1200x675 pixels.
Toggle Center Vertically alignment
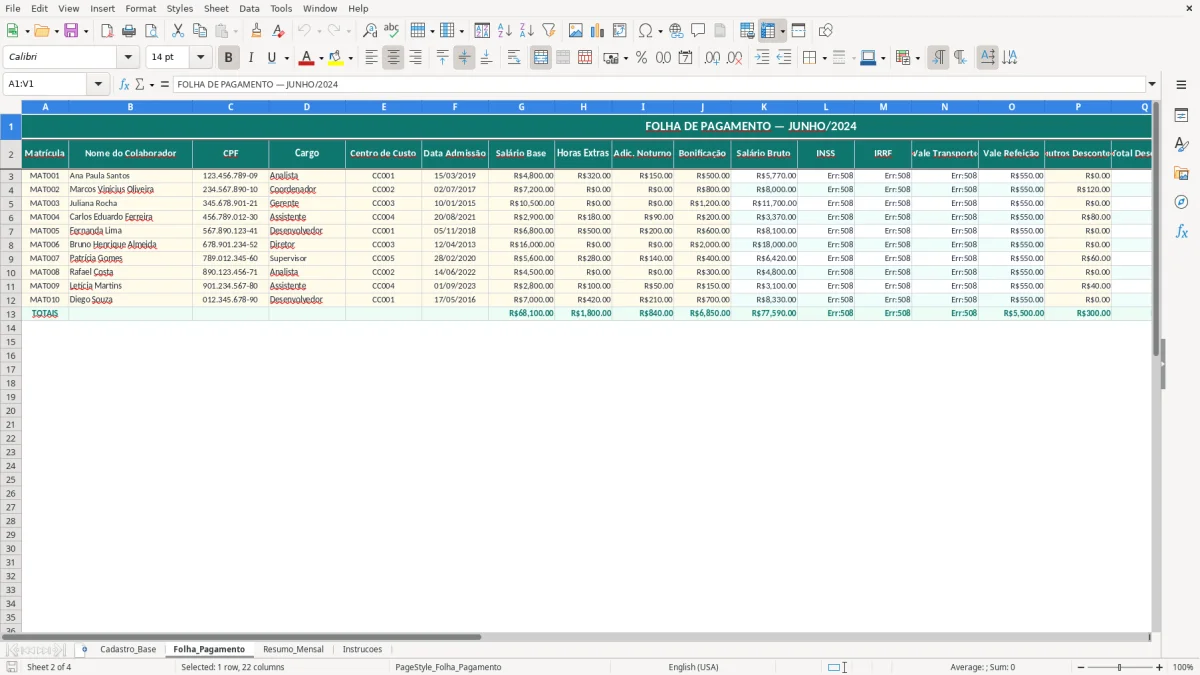[x=464, y=58]
